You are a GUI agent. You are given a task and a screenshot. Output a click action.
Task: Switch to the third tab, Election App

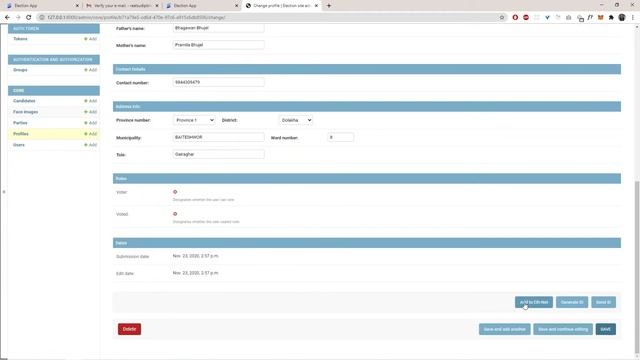(x=201, y=6)
